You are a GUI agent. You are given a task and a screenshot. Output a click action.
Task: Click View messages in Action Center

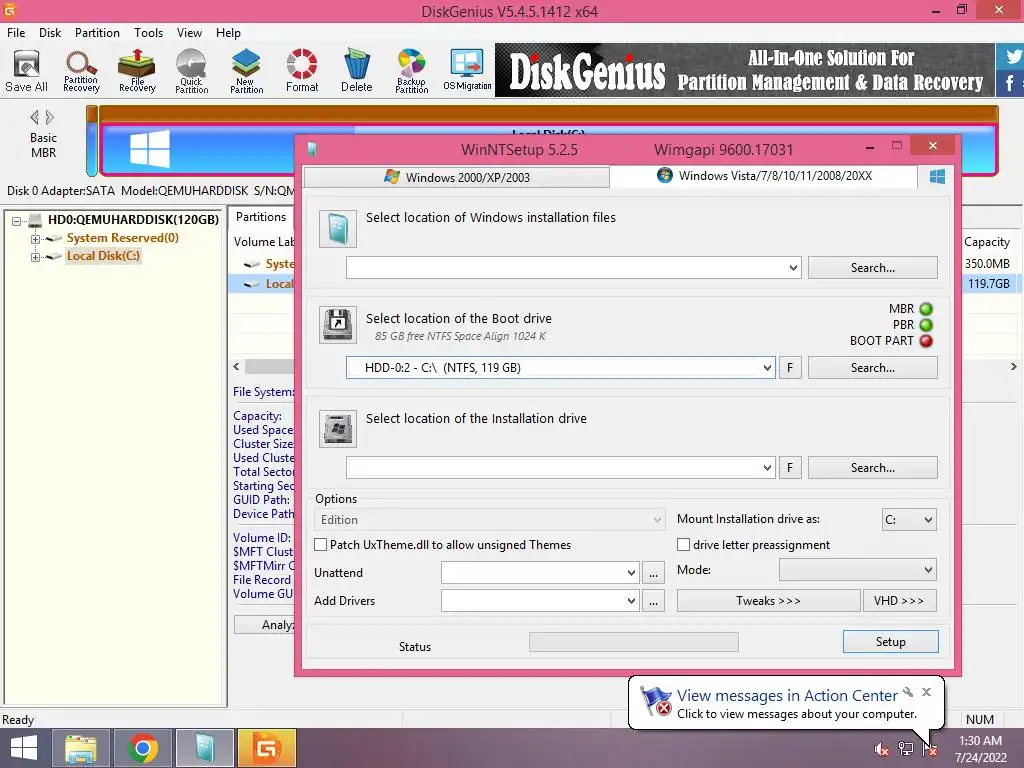(x=787, y=696)
